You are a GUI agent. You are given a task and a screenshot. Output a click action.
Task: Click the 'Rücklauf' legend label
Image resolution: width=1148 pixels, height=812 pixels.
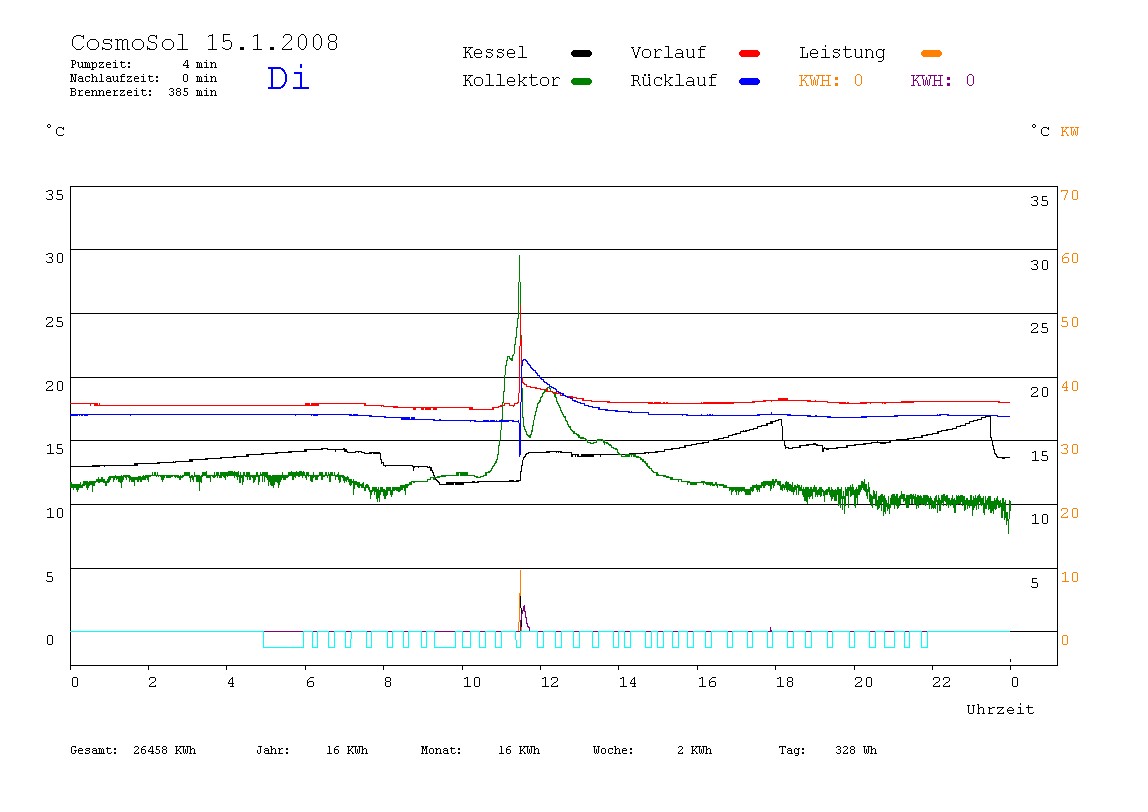(x=673, y=81)
